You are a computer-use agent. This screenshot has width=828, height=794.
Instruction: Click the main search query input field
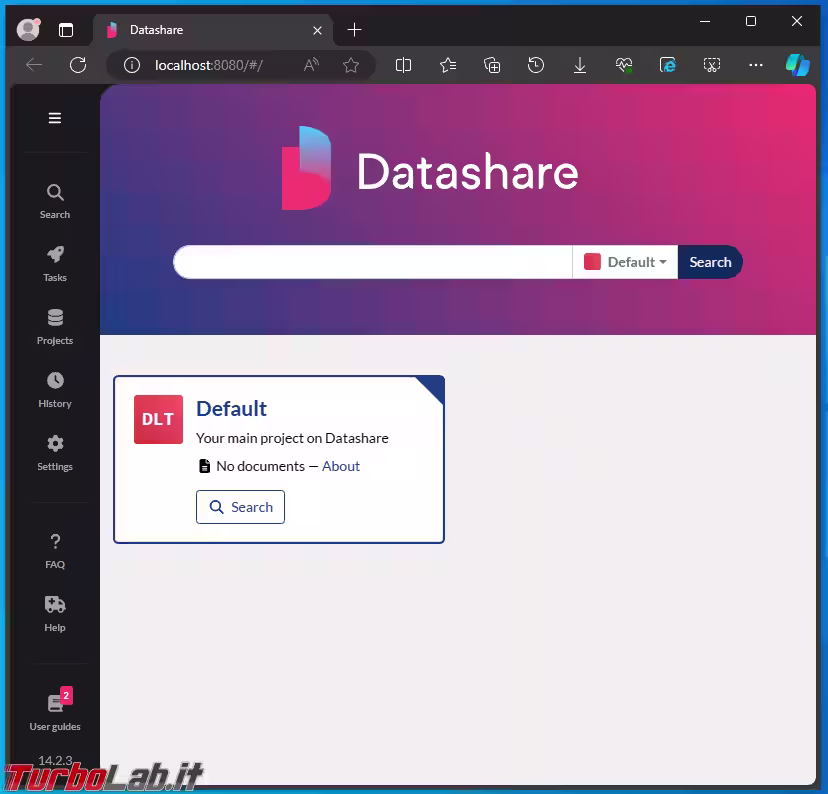click(x=373, y=262)
